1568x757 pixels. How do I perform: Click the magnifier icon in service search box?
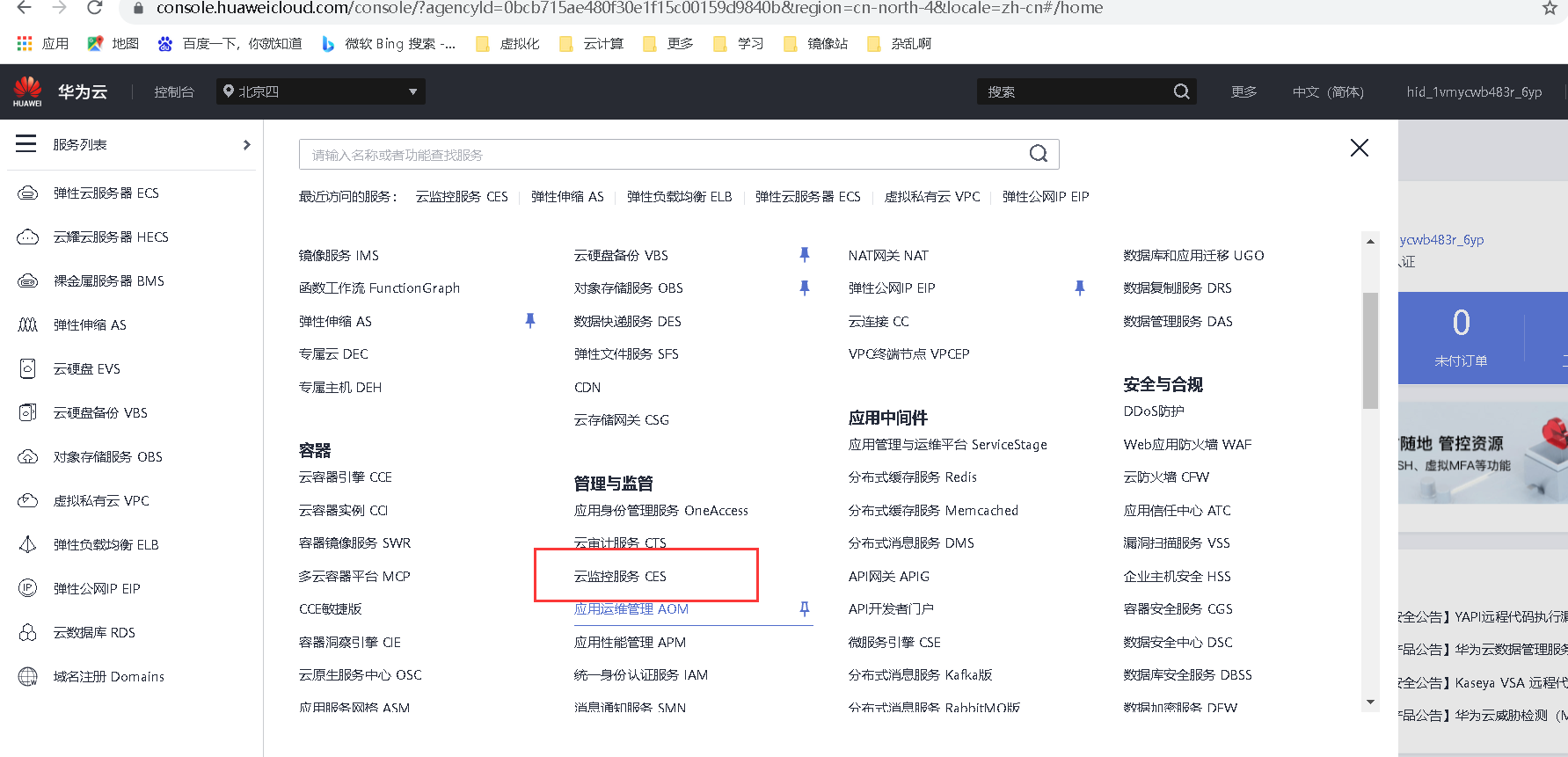pyautogui.click(x=1039, y=154)
